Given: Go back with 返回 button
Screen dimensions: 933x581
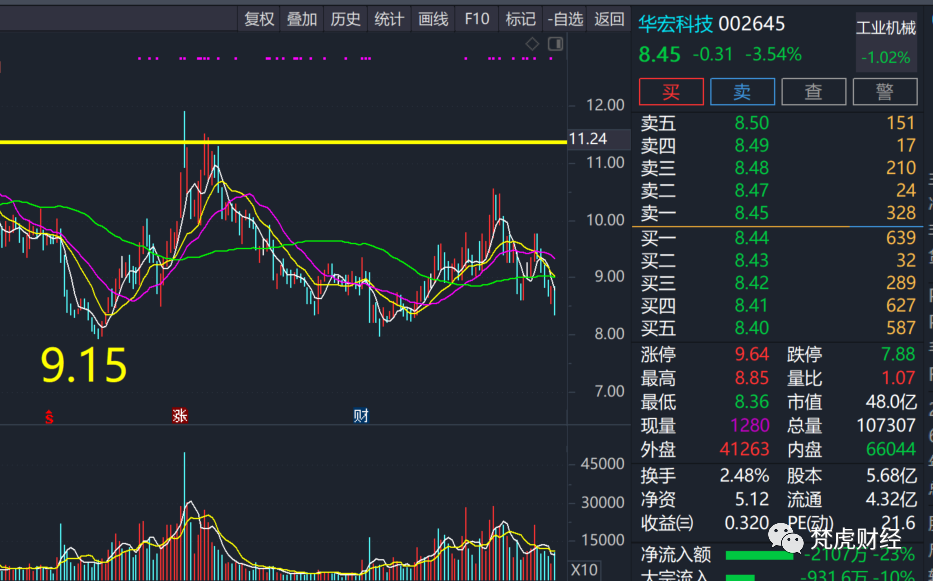Looking at the screenshot, I should pyautogui.click(x=609, y=20).
